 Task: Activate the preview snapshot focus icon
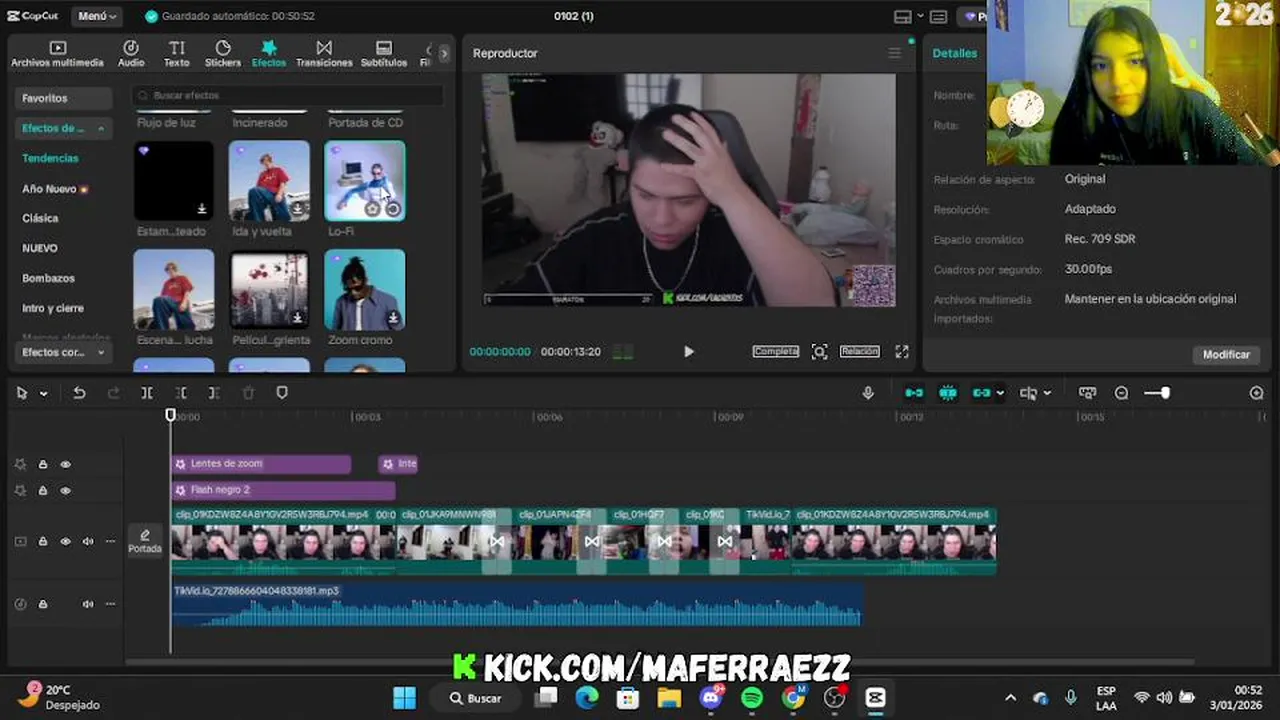(819, 352)
